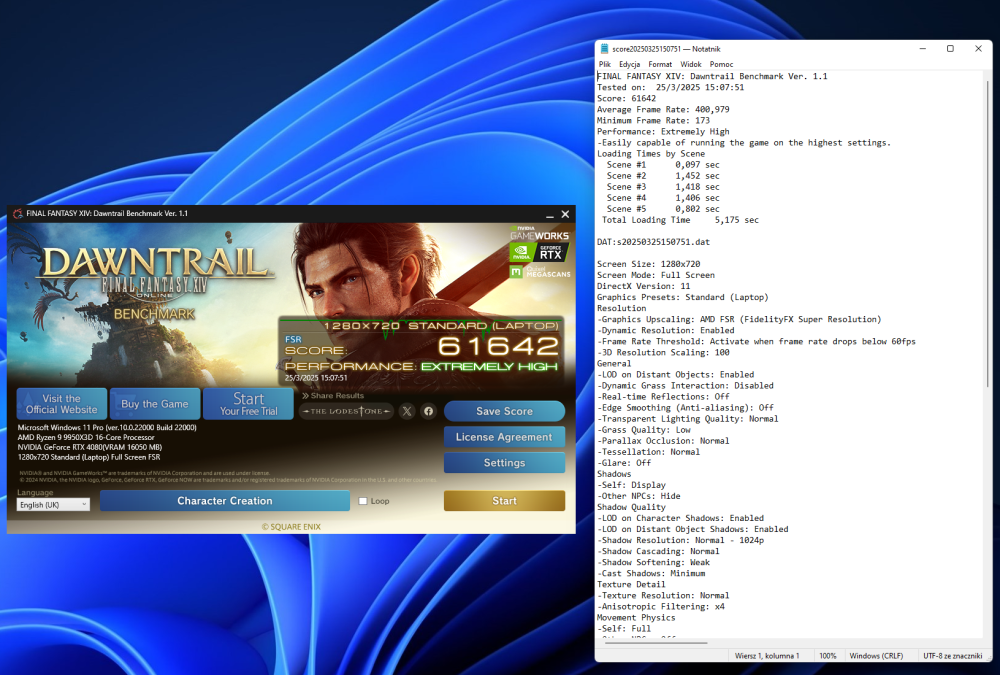This screenshot has height=675, width=1000.
Task: Minimize the Dawntrail Benchmark window
Action: (x=549, y=214)
